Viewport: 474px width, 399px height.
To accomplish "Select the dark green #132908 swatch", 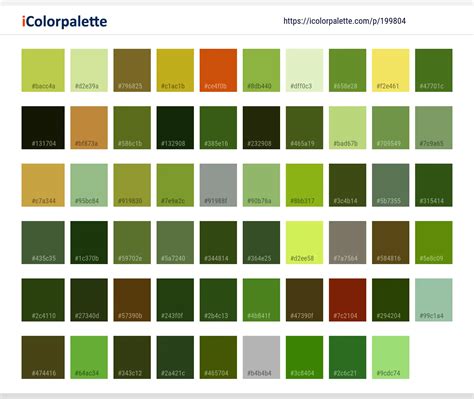I will (175, 128).
